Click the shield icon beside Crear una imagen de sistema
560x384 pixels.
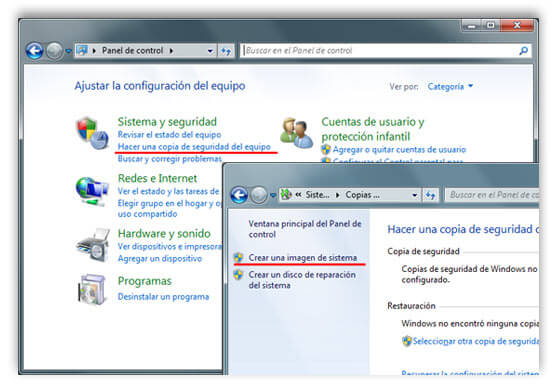point(238,257)
